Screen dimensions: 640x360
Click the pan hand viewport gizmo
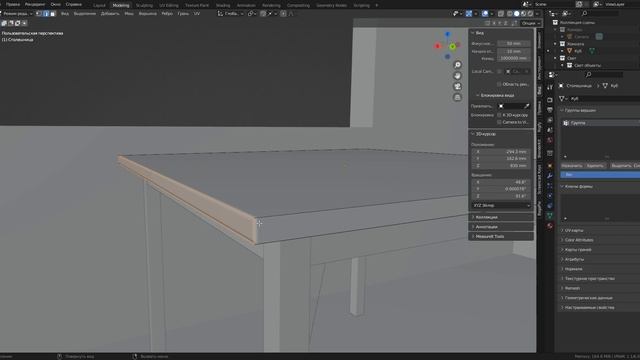pos(458,76)
